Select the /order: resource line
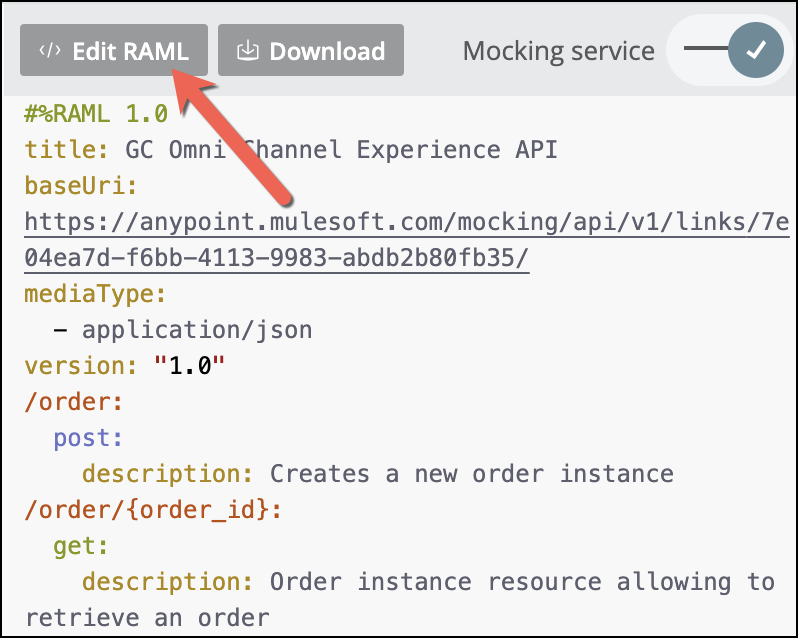 pyautogui.click(x=74, y=401)
